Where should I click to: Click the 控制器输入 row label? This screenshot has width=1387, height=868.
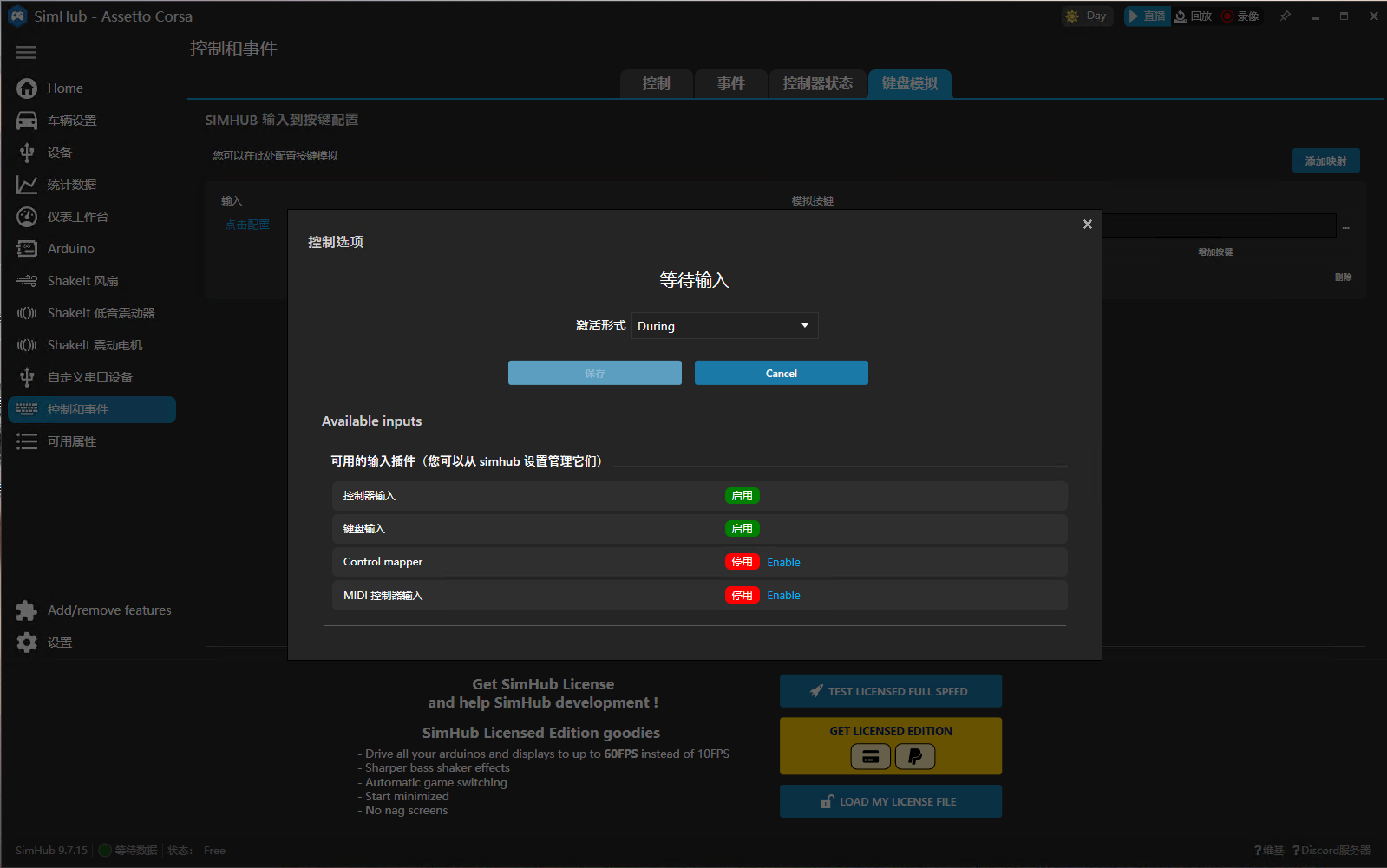(x=369, y=496)
